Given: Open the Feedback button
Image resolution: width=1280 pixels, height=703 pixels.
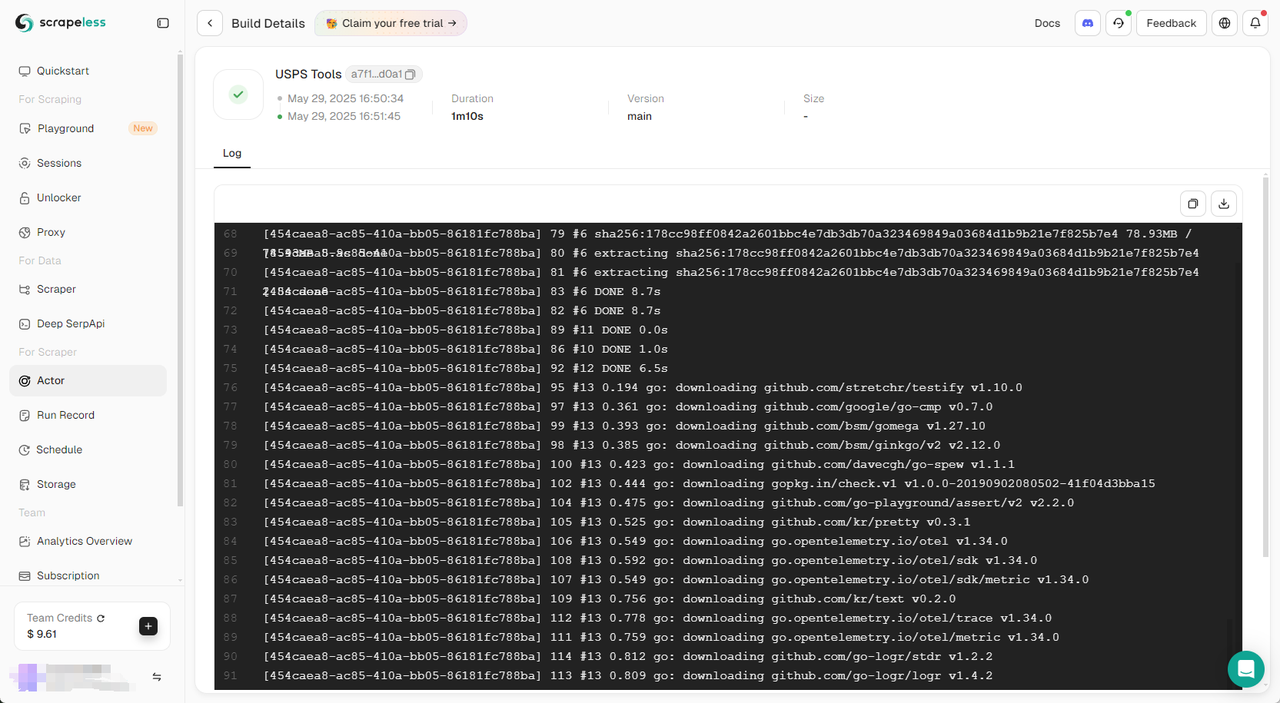Looking at the screenshot, I should coord(1171,23).
